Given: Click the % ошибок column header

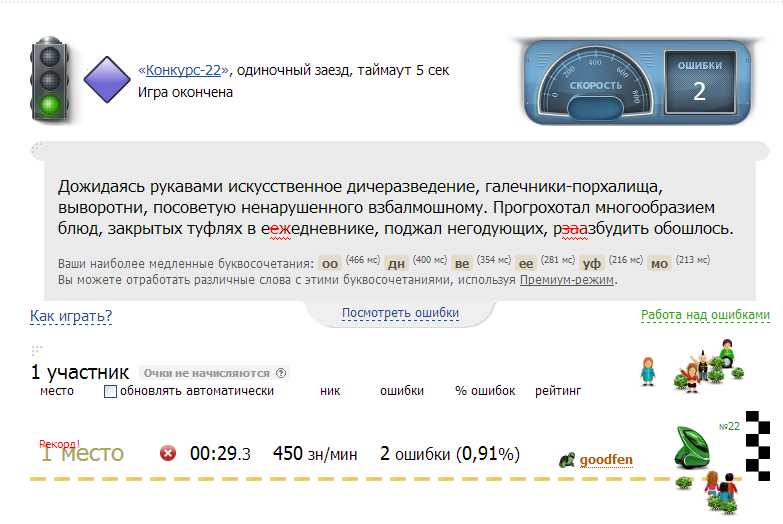Looking at the screenshot, I should [x=485, y=391].
